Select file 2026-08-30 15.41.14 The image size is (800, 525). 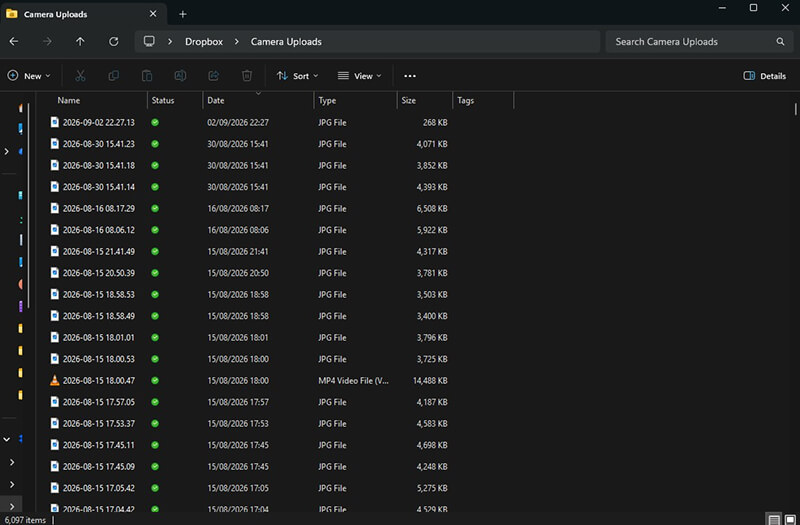[x=98, y=187]
